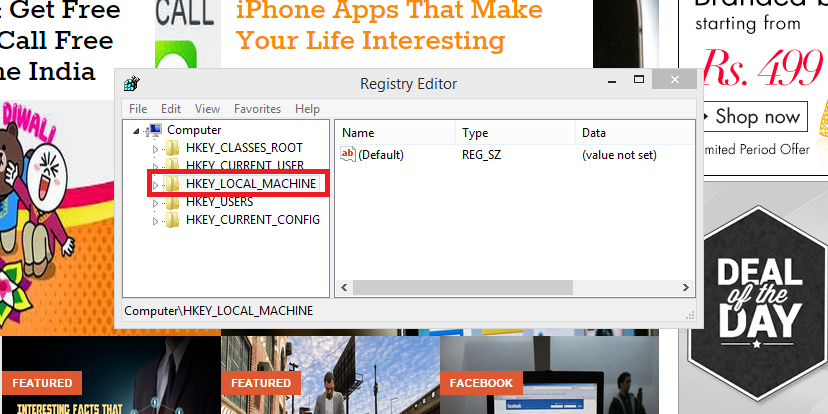Select the HKEY_USERS key
Screen dimensions: 828x414
[219, 202]
